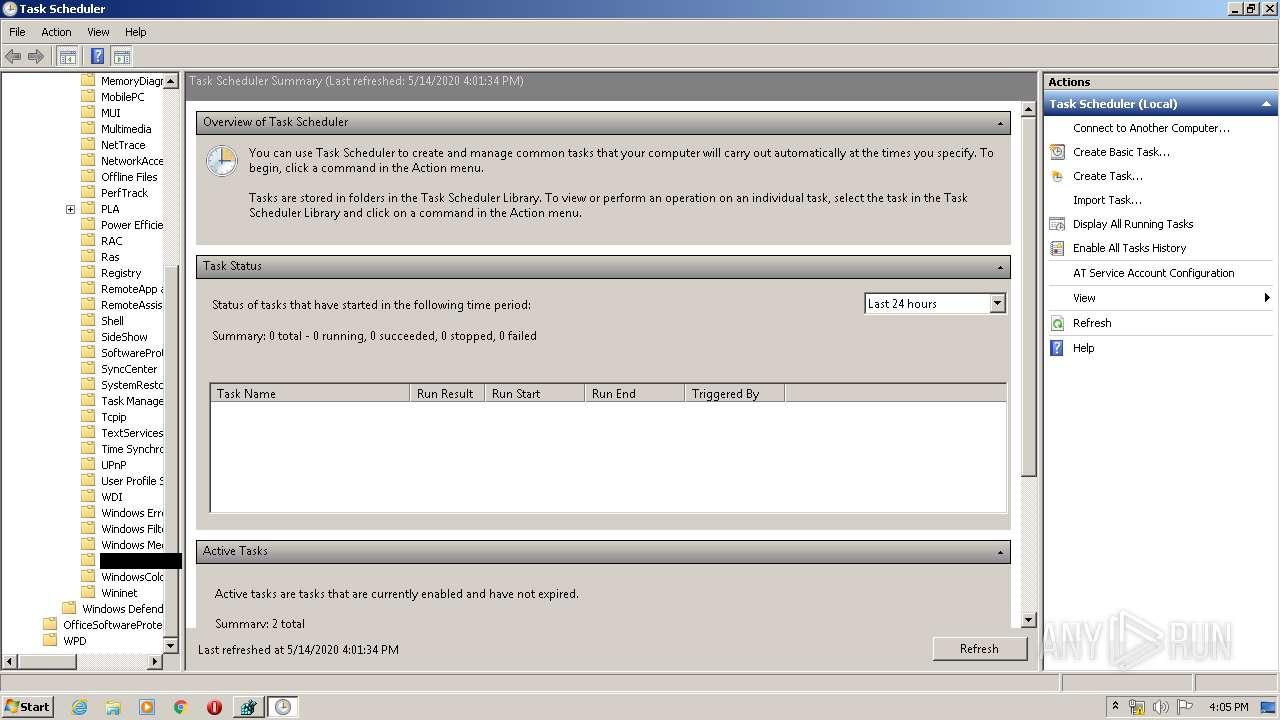
Task: Toggle Show/Hide Console Tree toolbar icon
Action: point(67,56)
